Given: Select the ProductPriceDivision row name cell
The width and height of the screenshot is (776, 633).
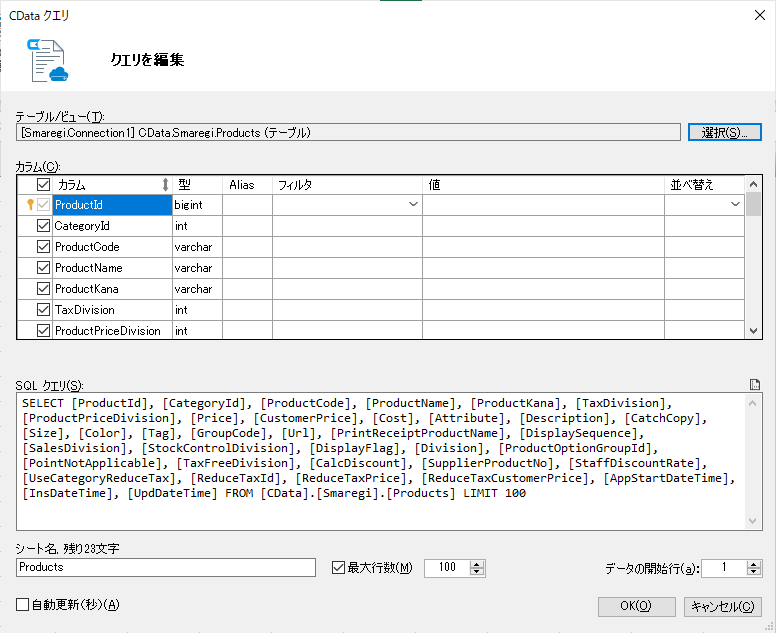Looking at the screenshot, I should pos(112,331).
